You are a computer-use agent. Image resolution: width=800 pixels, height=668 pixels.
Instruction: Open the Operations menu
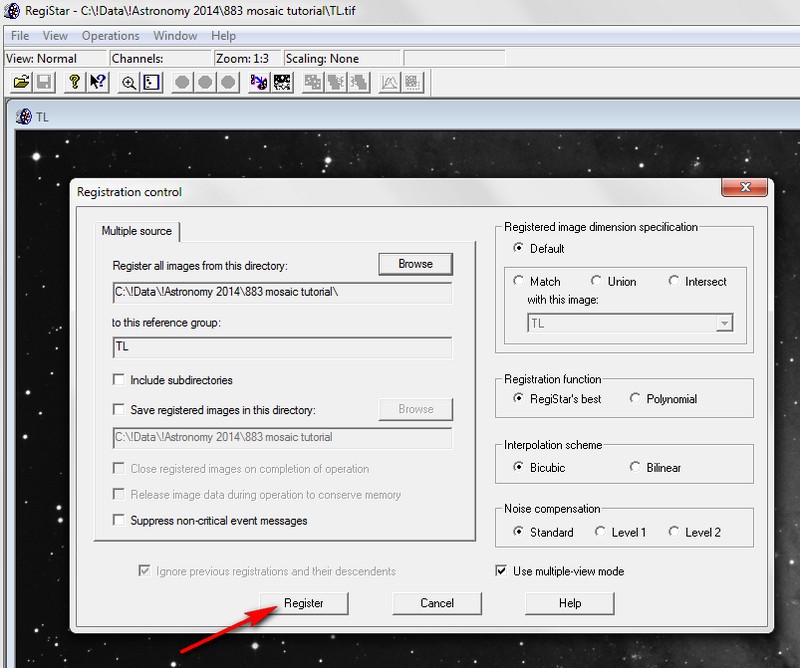(110, 36)
